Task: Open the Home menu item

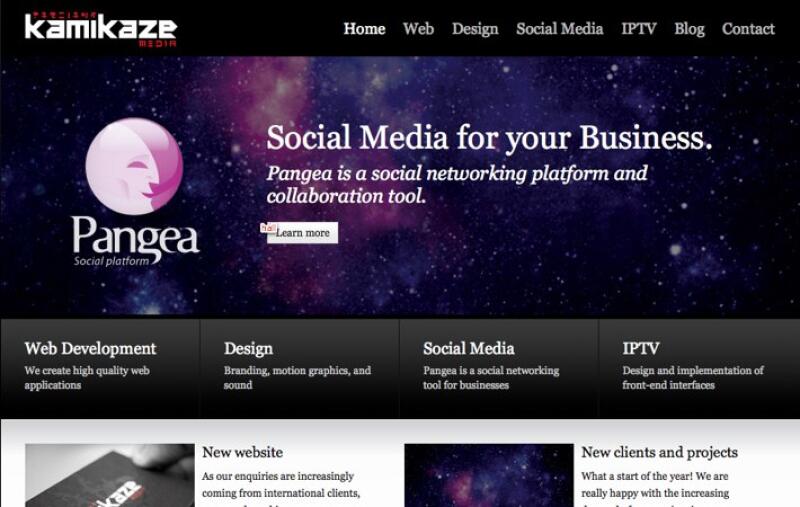Action: (x=364, y=29)
